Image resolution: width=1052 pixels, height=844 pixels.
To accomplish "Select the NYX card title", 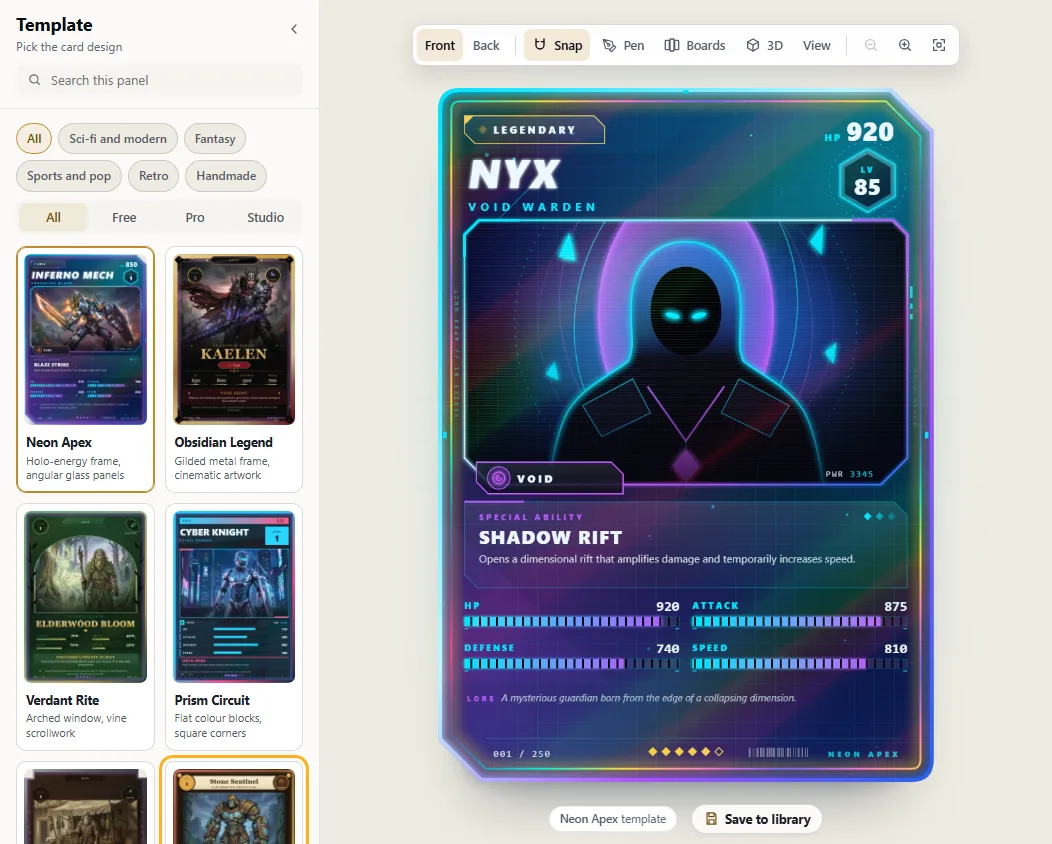I will [514, 174].
